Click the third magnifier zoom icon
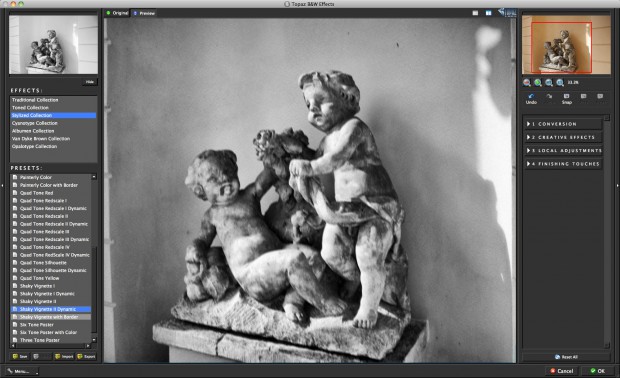 click(549, 82)
